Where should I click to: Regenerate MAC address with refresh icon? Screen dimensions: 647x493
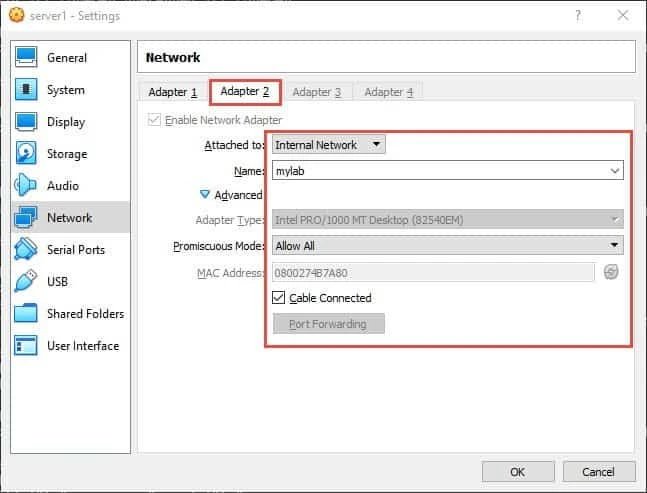click(611, 272)
